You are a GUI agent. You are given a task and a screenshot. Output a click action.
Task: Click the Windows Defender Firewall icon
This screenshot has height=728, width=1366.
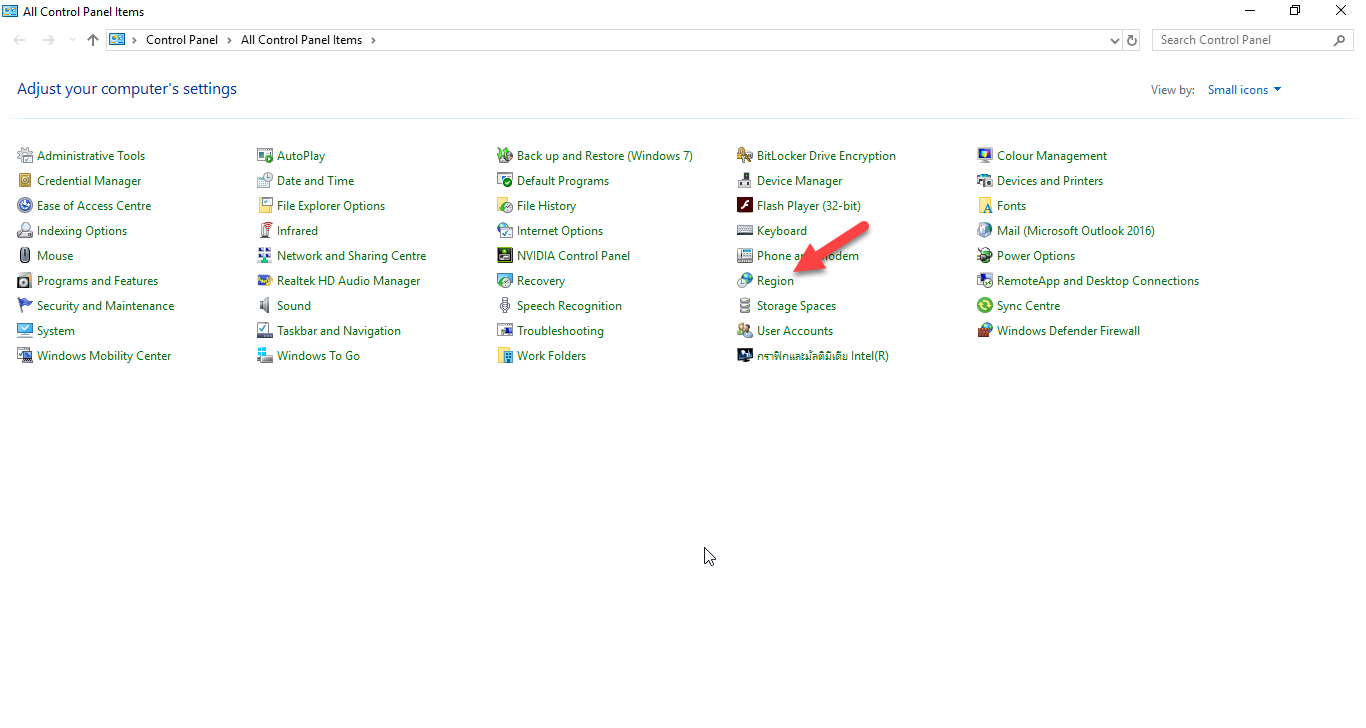pyautogui.click(x=985, y=330)
